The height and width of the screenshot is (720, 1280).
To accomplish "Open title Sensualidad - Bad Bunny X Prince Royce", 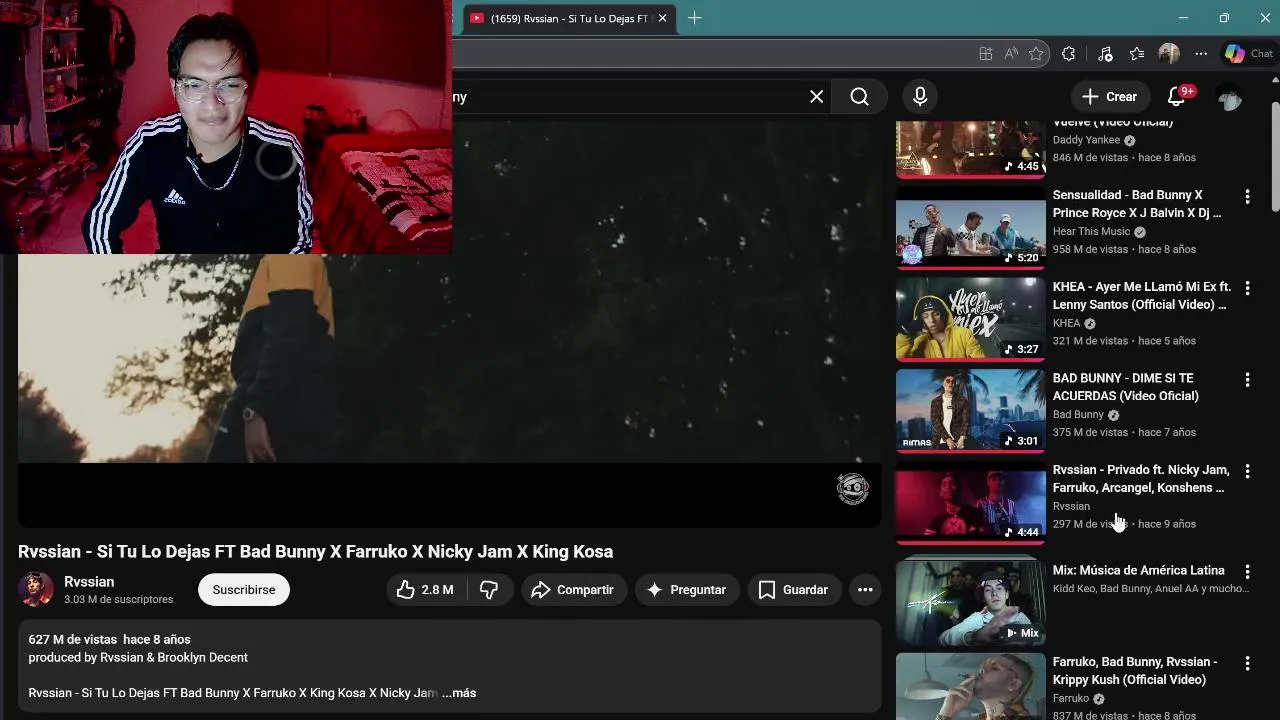I will pyautogui.click(x=1137, y=204).
